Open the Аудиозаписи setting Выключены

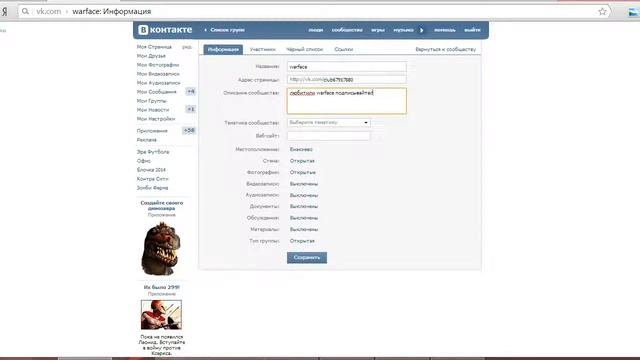pos(304,195)
